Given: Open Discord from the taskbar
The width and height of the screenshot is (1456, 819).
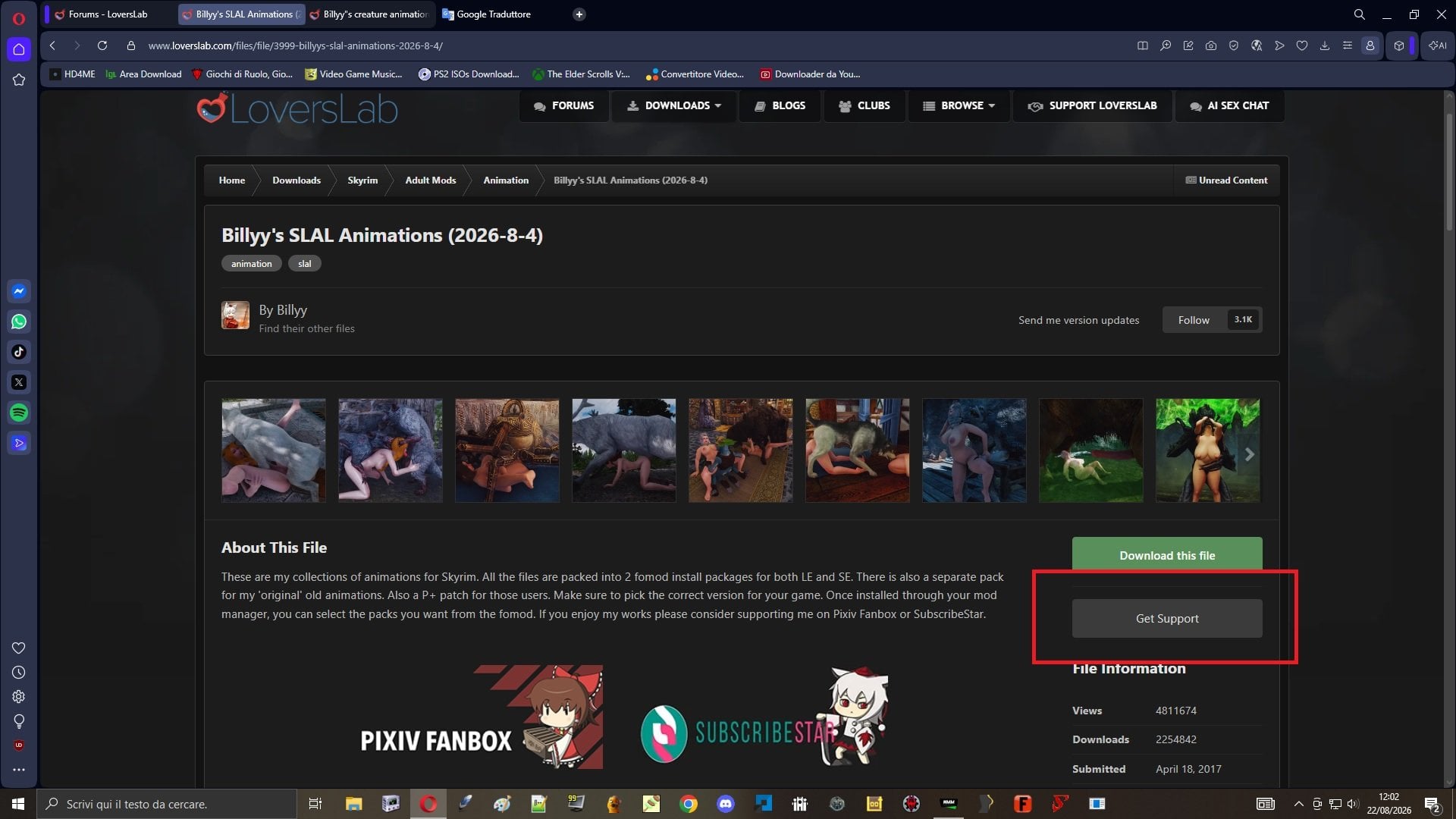Looking at the screenshot, I should click(726, 804).
